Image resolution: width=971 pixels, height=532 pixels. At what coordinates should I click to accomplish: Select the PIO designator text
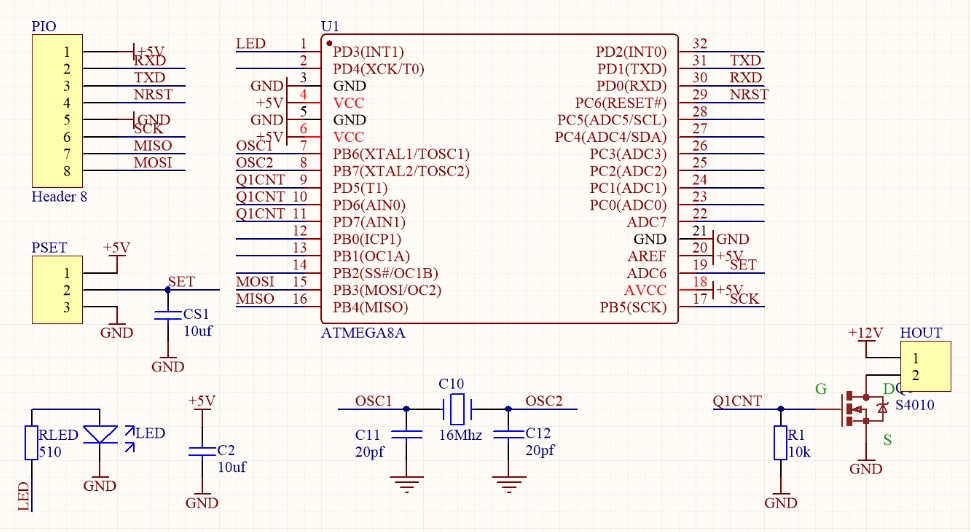tap(44, 26)
